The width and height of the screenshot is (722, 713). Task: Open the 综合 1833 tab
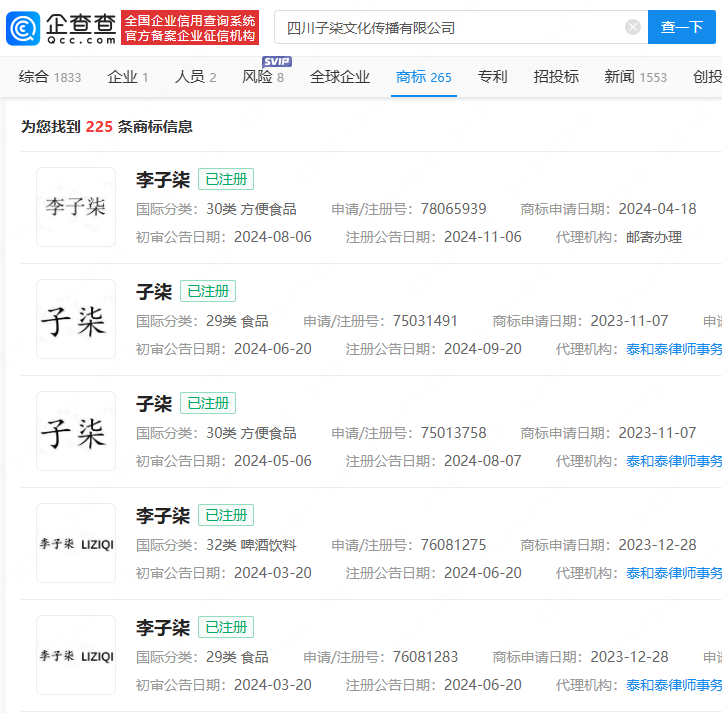(x=50, y=77)
